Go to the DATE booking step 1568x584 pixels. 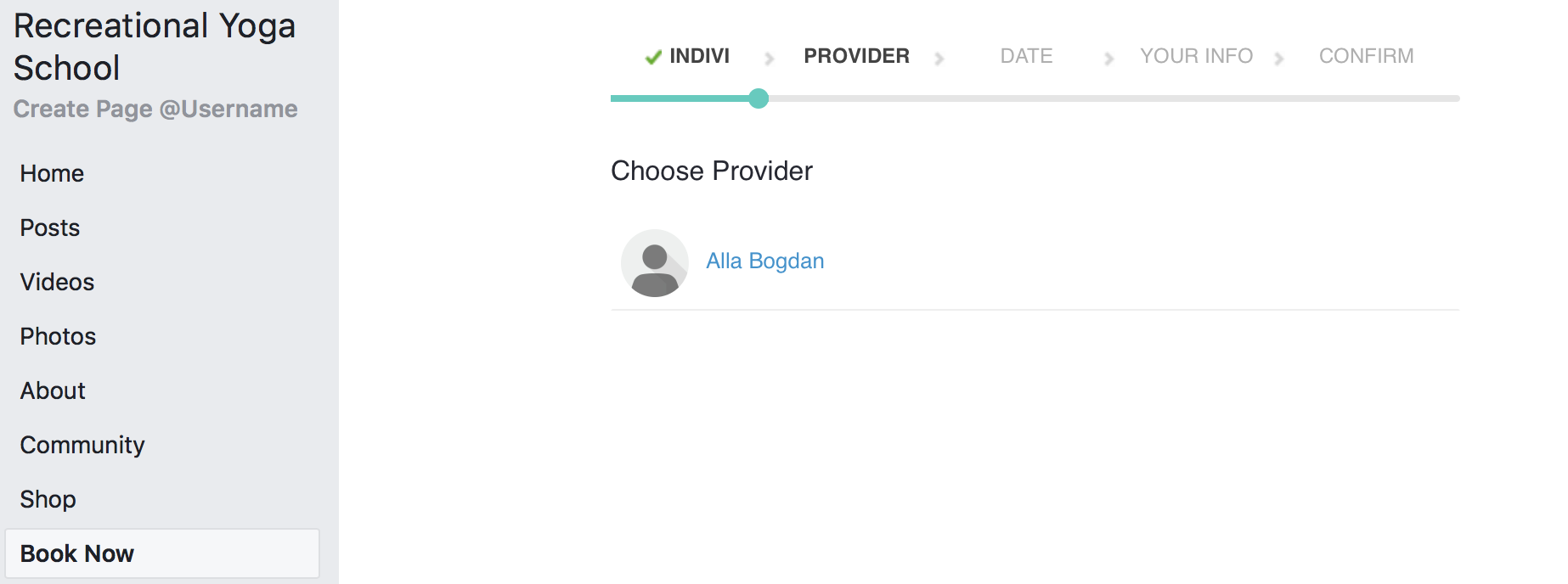point(1026,56)
